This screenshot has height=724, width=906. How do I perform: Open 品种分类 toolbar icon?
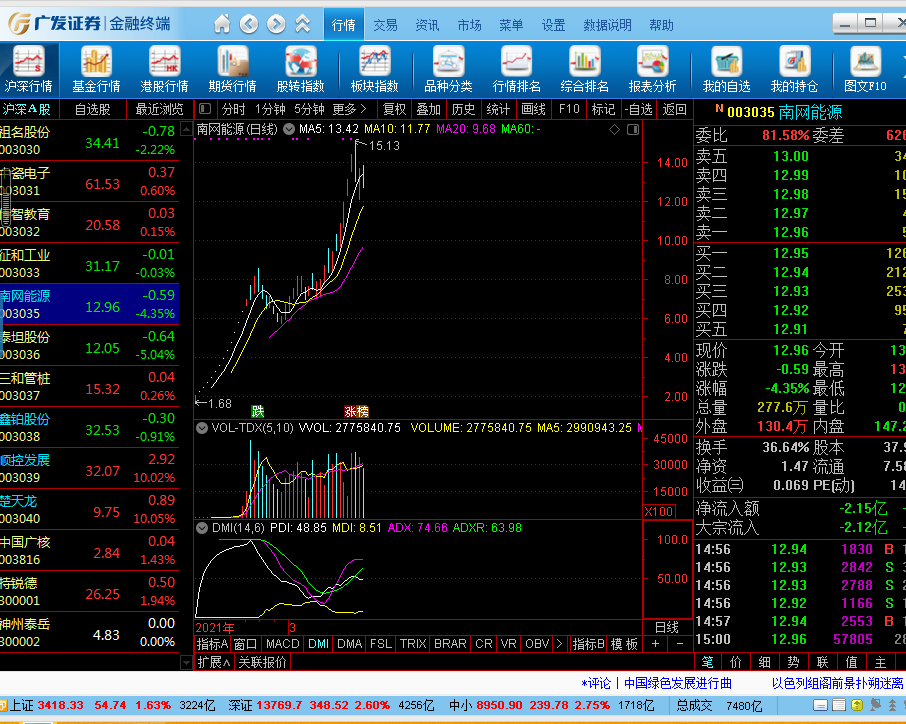click(448, 70)
